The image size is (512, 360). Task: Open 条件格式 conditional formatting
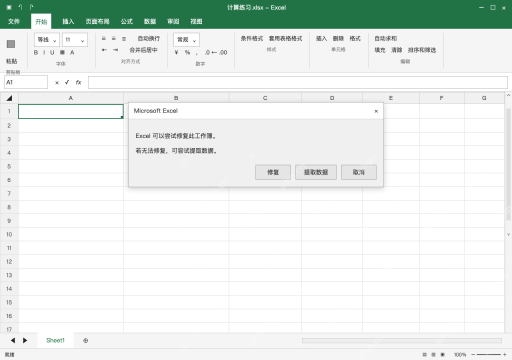[x=252, y=39]
